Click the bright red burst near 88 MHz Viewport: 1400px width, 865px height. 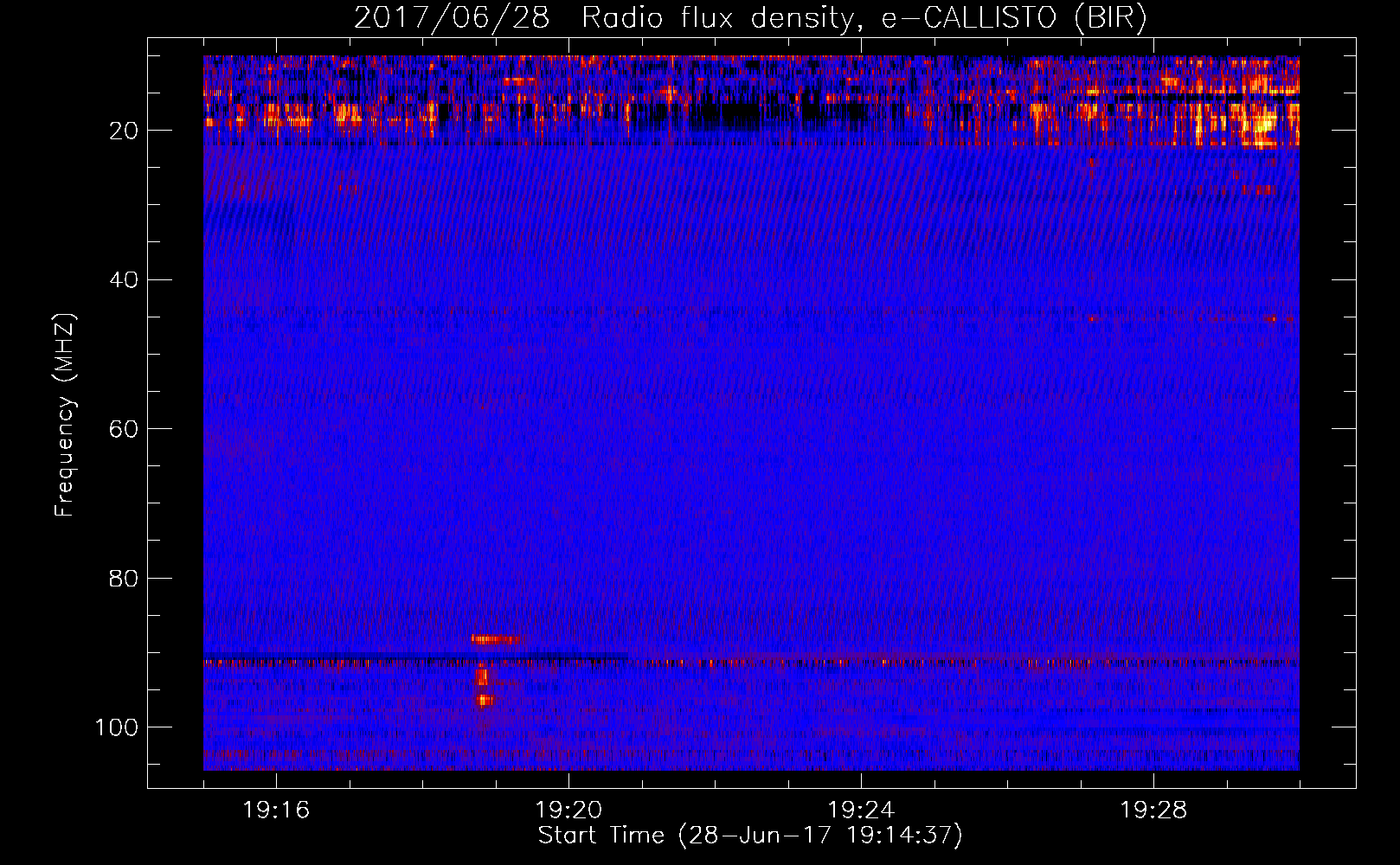pos(498,640)
